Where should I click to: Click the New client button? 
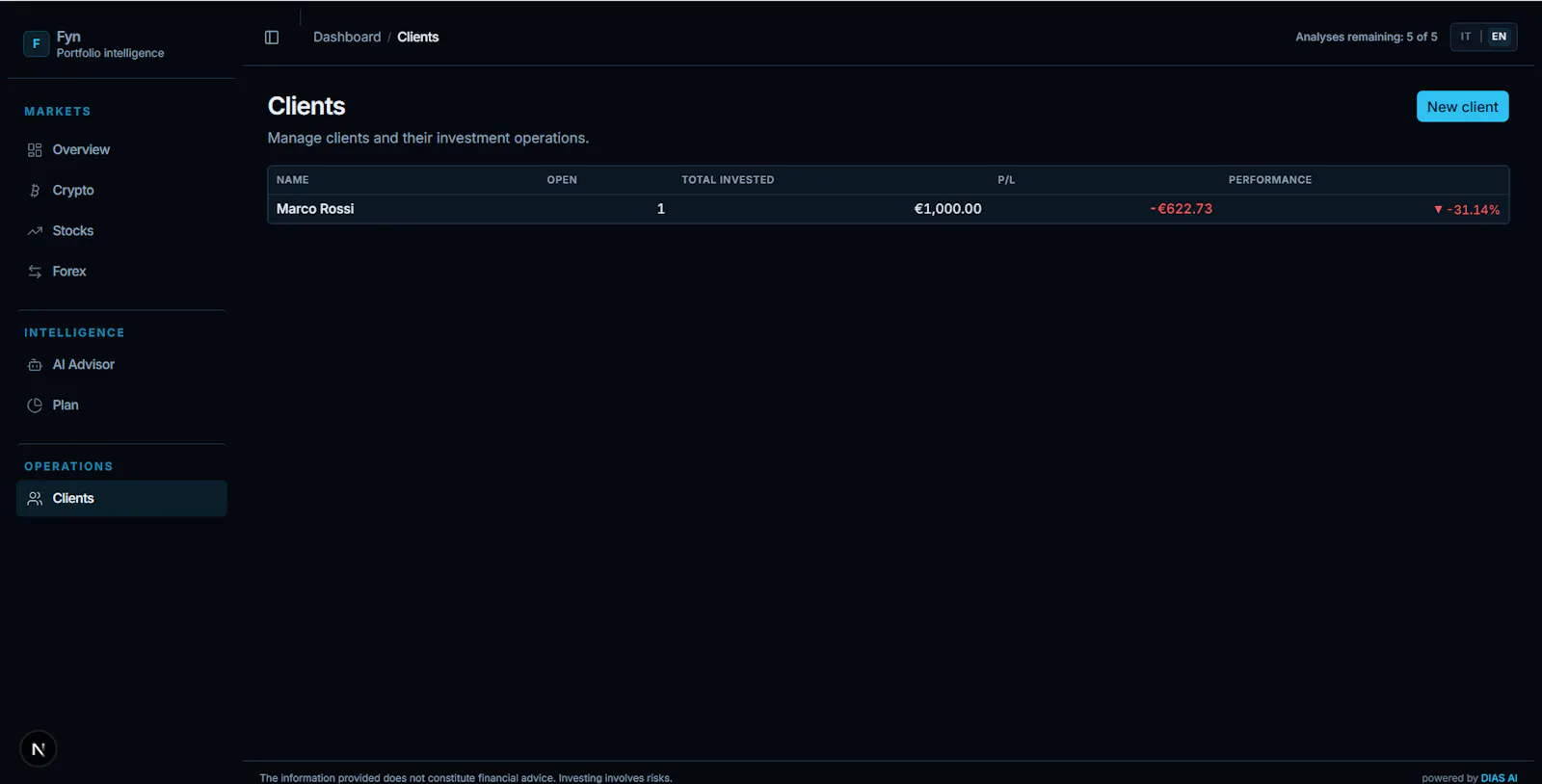point(1462,107)
